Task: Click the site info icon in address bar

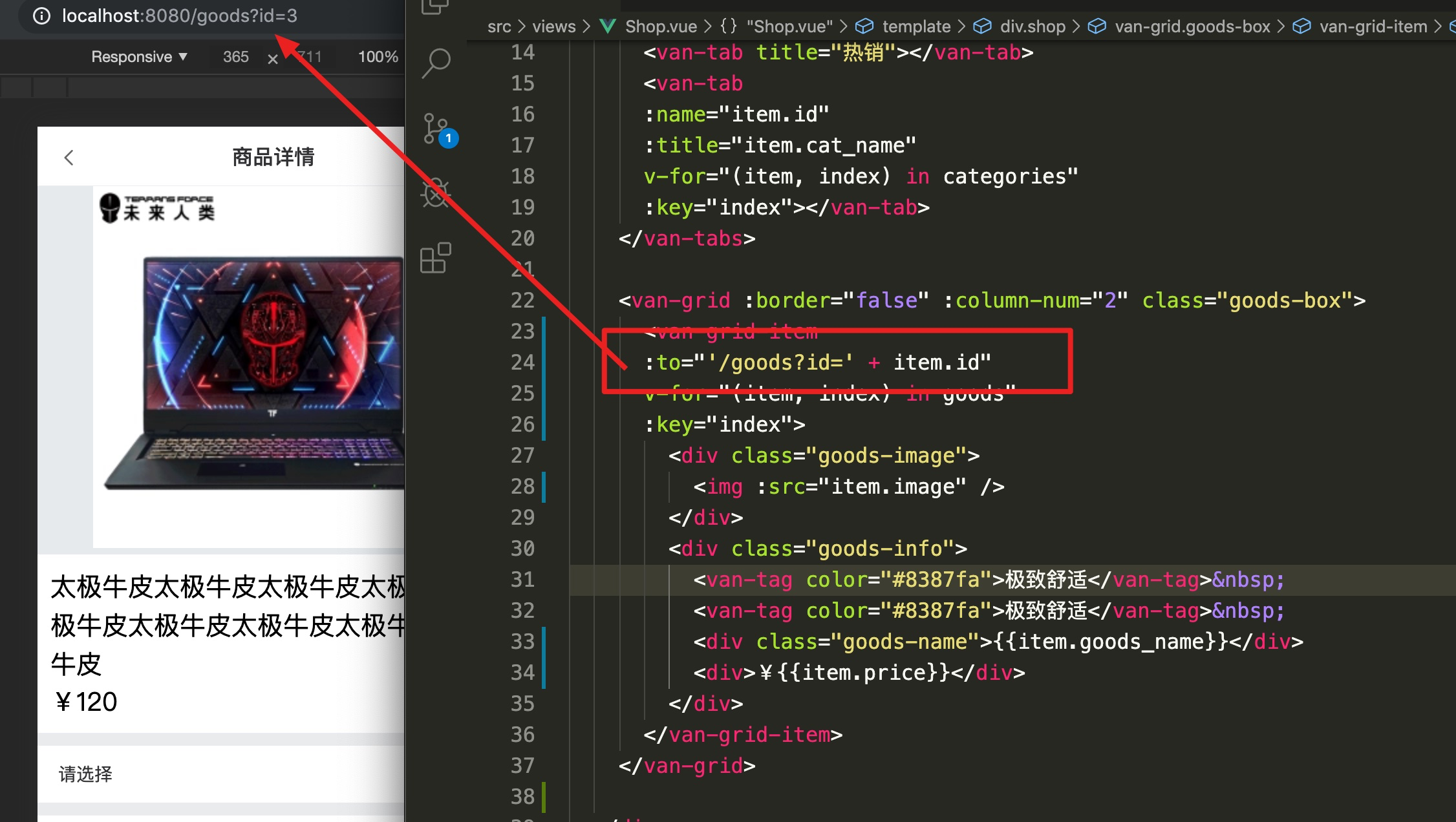Action: pyautogui.click(x=41, y=16)
